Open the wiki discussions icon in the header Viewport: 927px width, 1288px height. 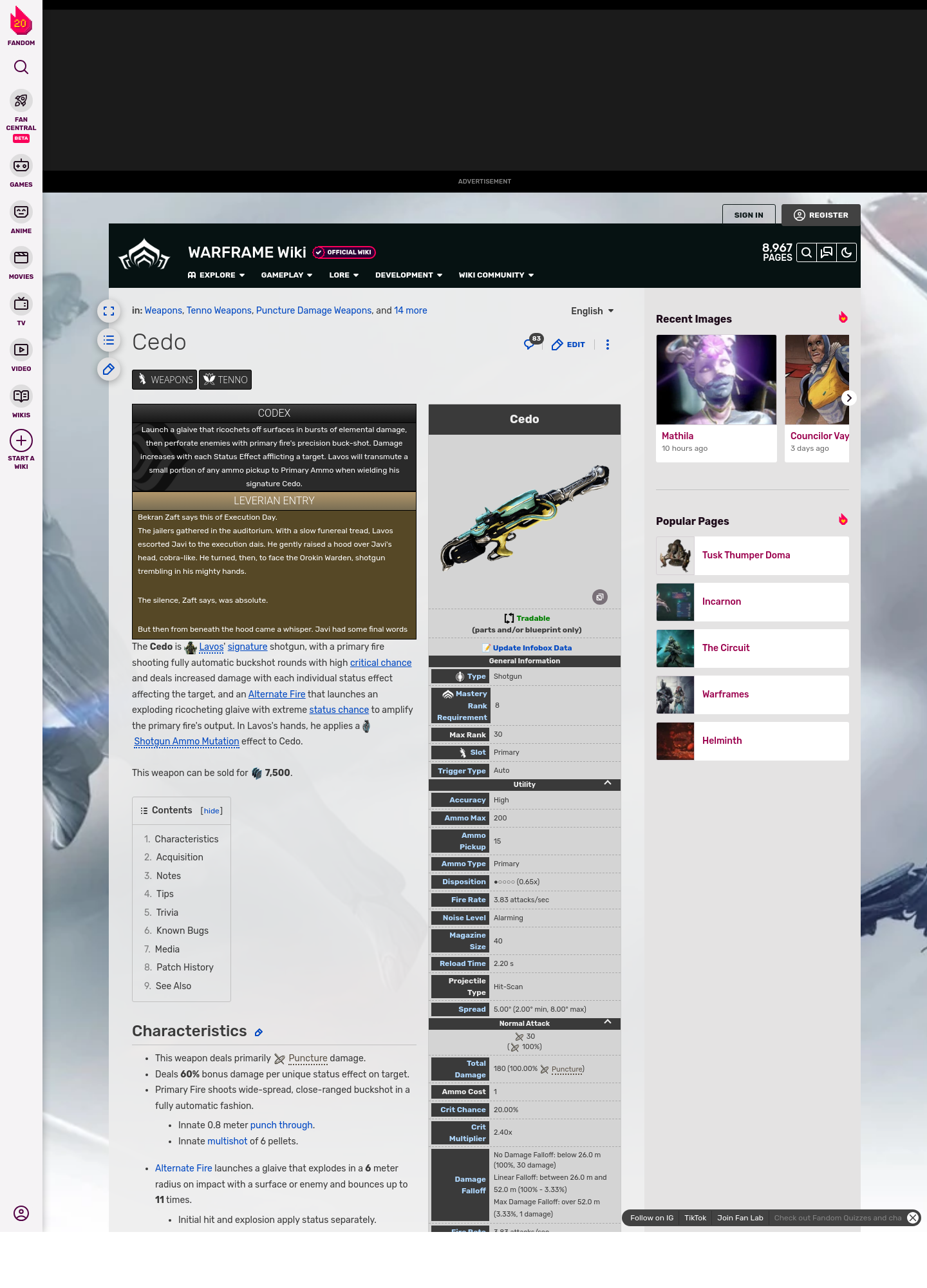click(x=827, y=252)
